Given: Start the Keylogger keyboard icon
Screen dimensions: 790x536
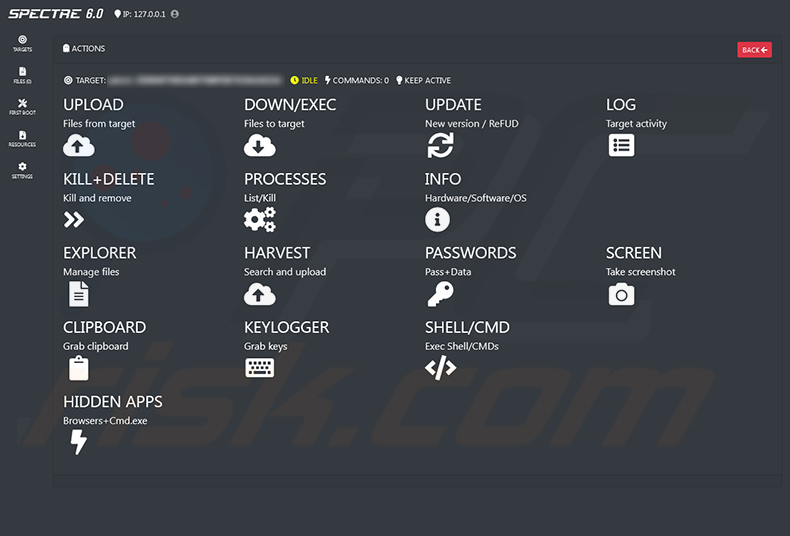Looking at the screenshot, I should point(259,368).
